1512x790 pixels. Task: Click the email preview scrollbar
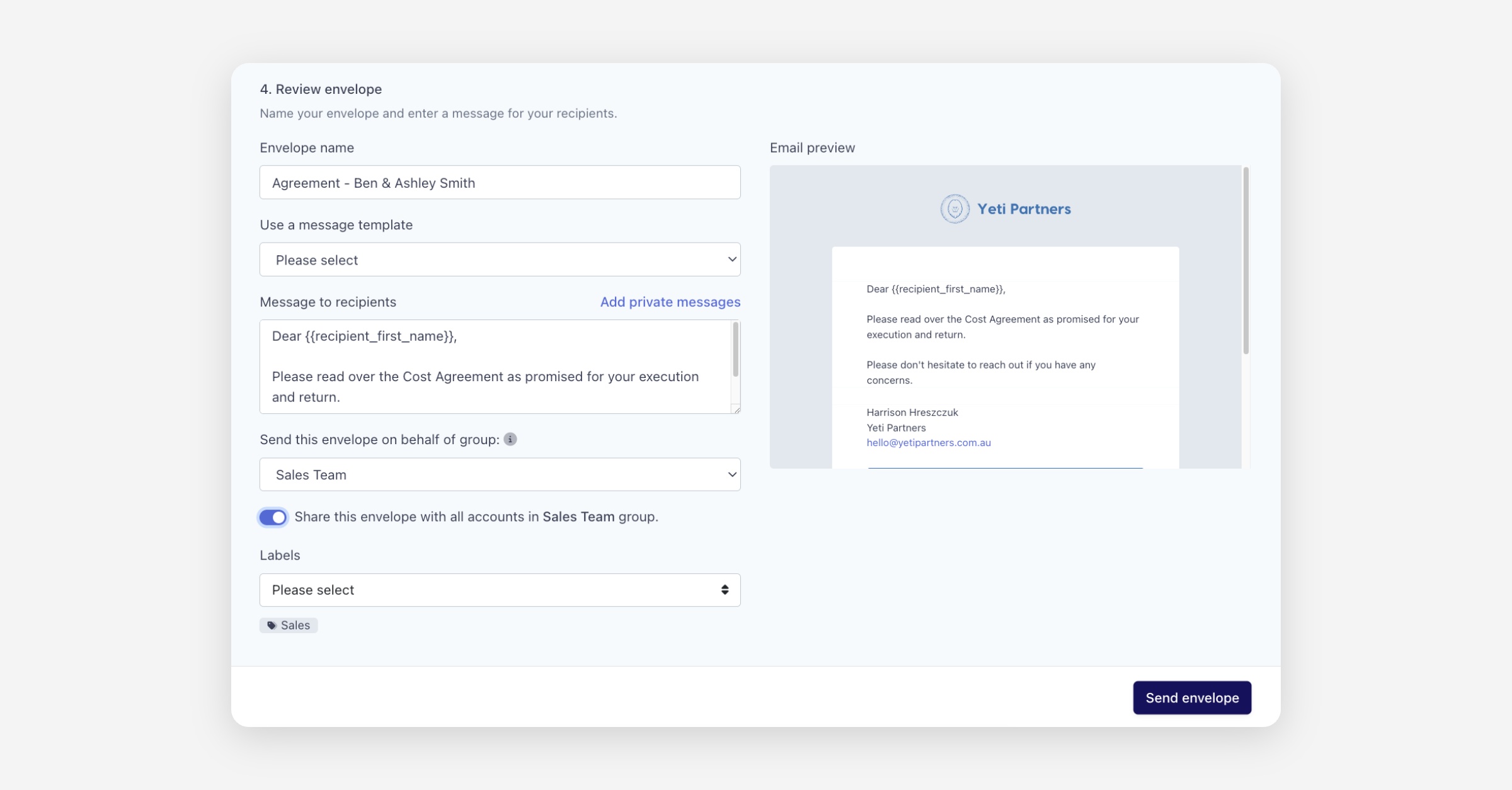1246,261
